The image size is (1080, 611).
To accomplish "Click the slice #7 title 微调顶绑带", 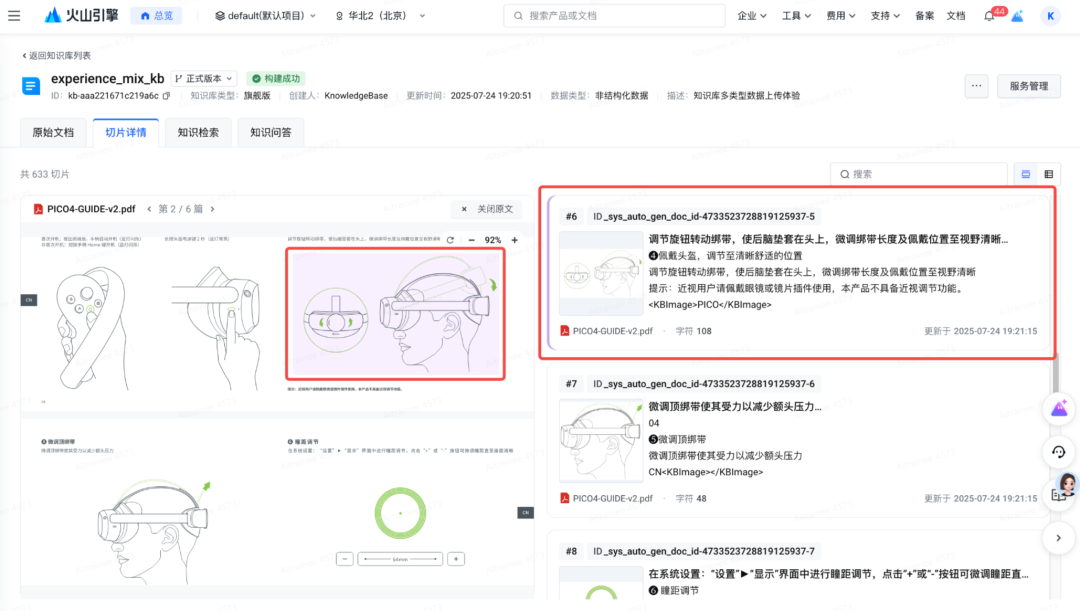I will tap(735, 406).
